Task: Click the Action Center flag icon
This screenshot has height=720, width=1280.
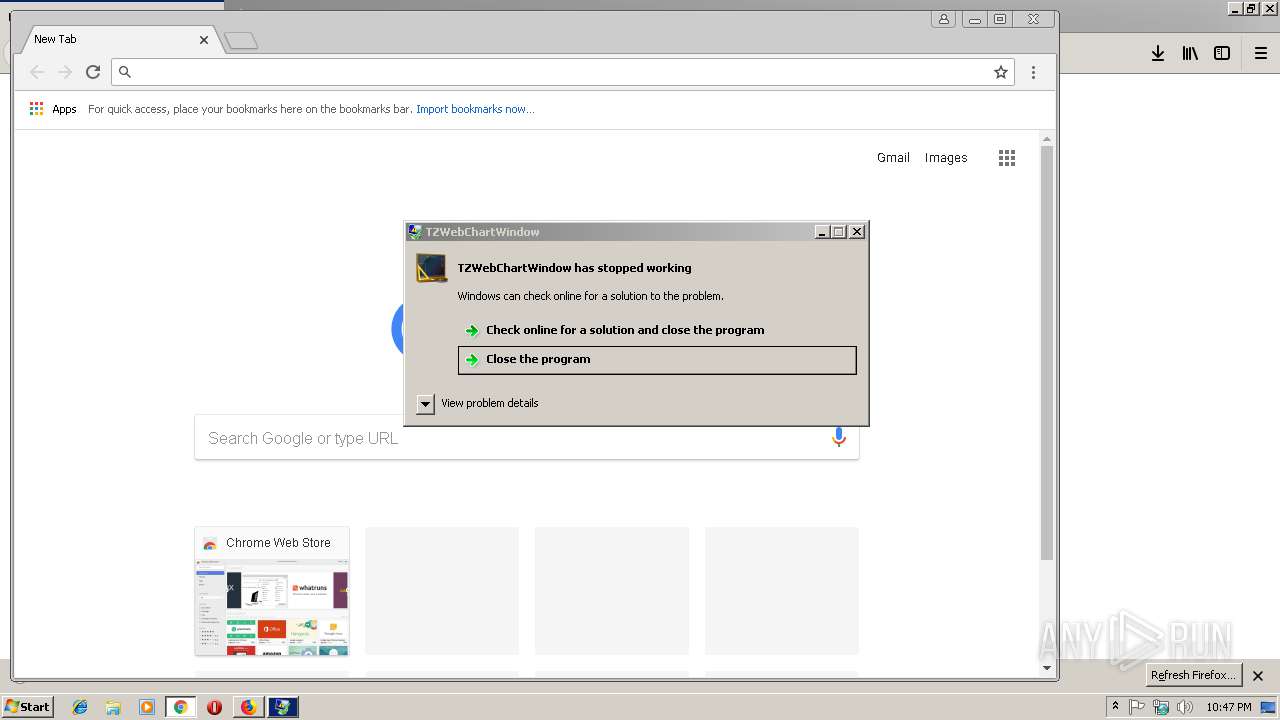Action: pyautogui.click(x=1137, y=707)
